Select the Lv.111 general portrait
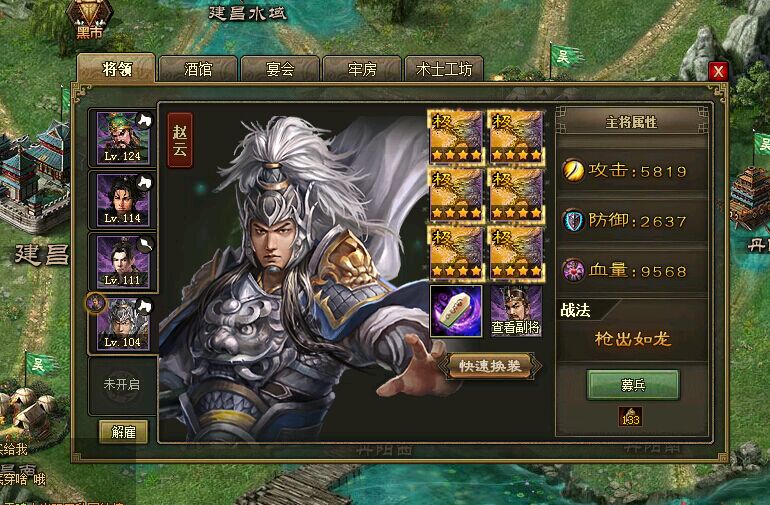The width and height of the screenshot is (770, 505). [x=123, y=262]
